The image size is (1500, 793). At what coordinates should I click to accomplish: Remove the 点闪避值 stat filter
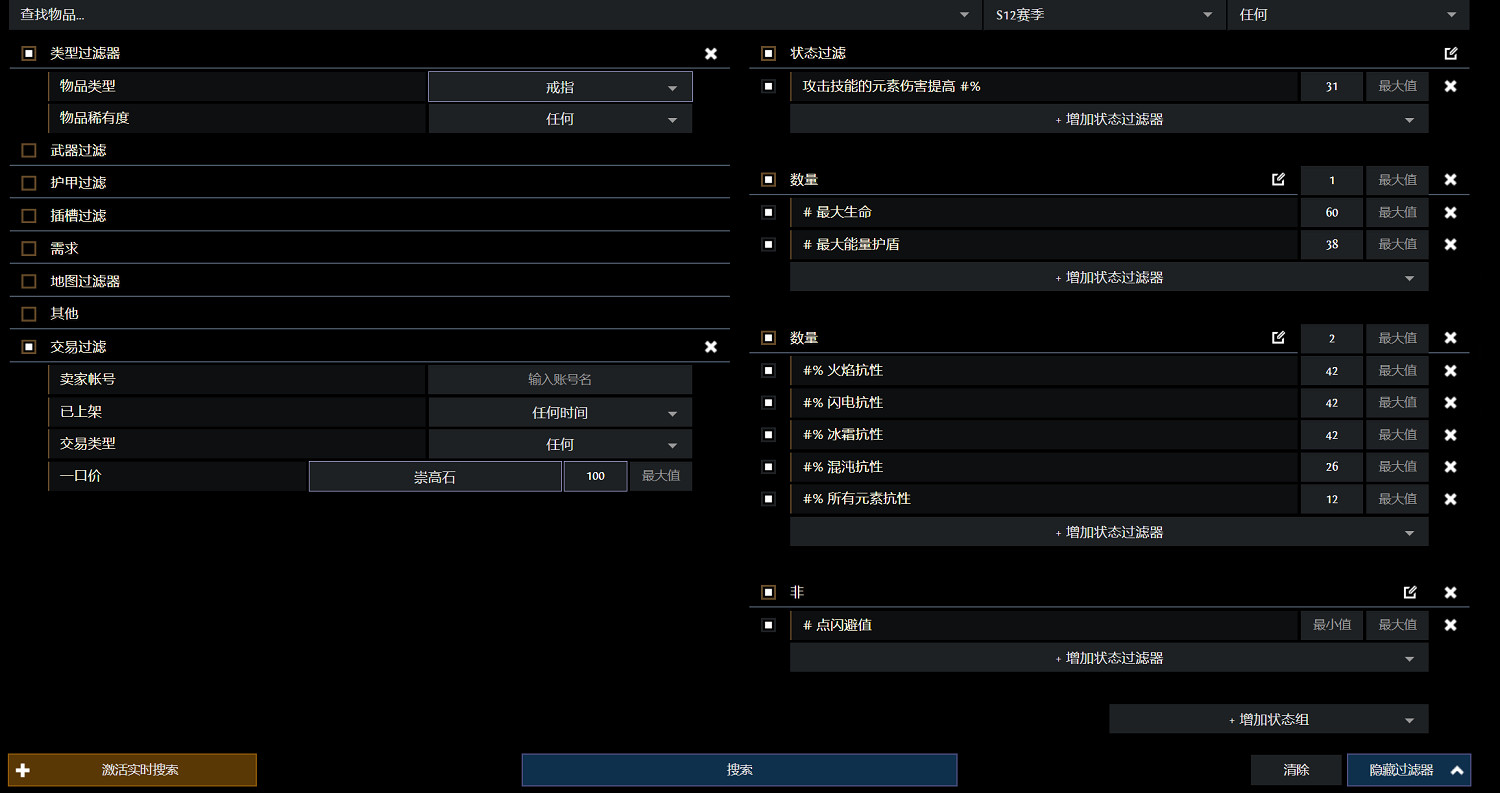[1450, 625]
